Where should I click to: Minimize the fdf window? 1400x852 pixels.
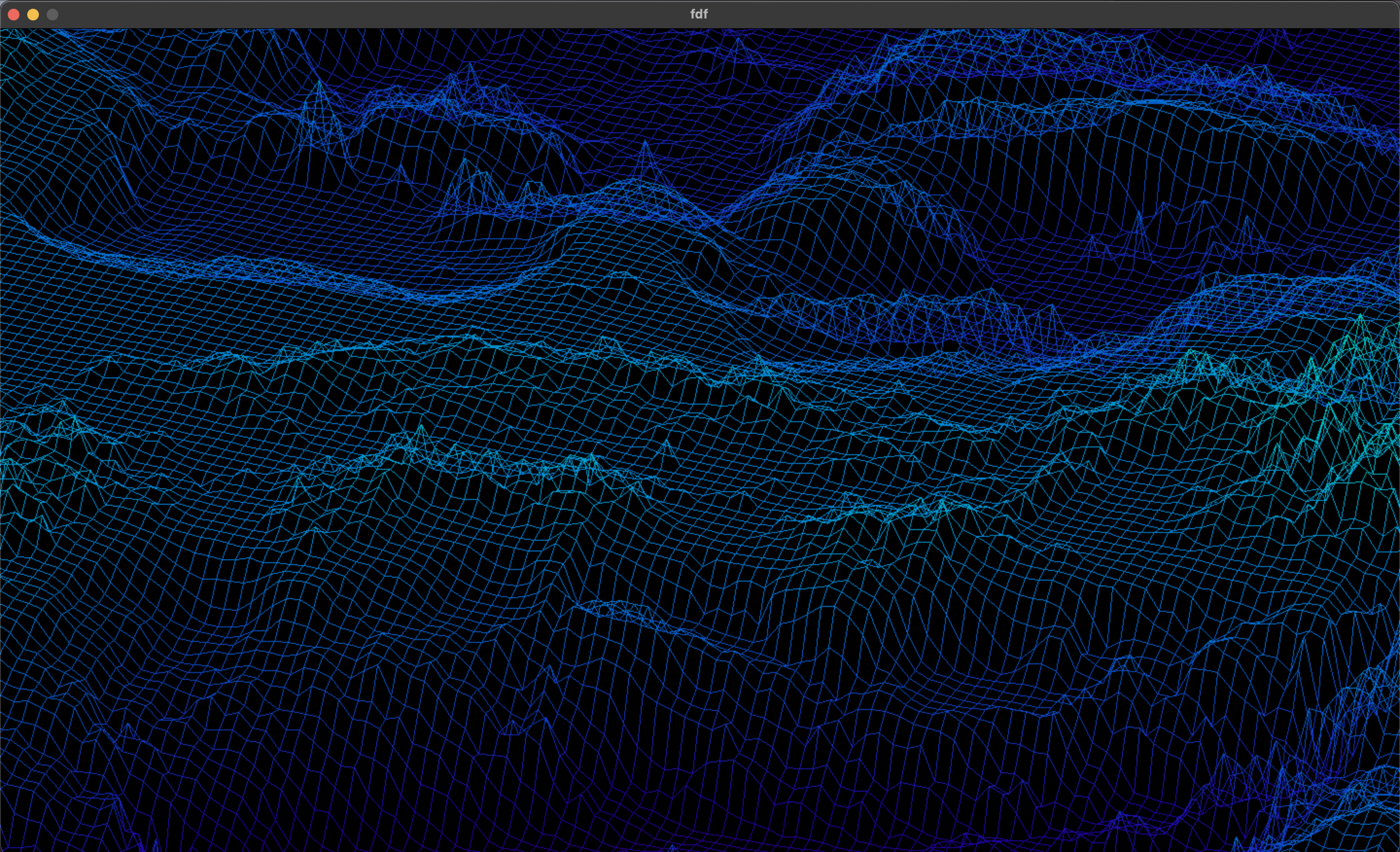[x=33, y=15]
